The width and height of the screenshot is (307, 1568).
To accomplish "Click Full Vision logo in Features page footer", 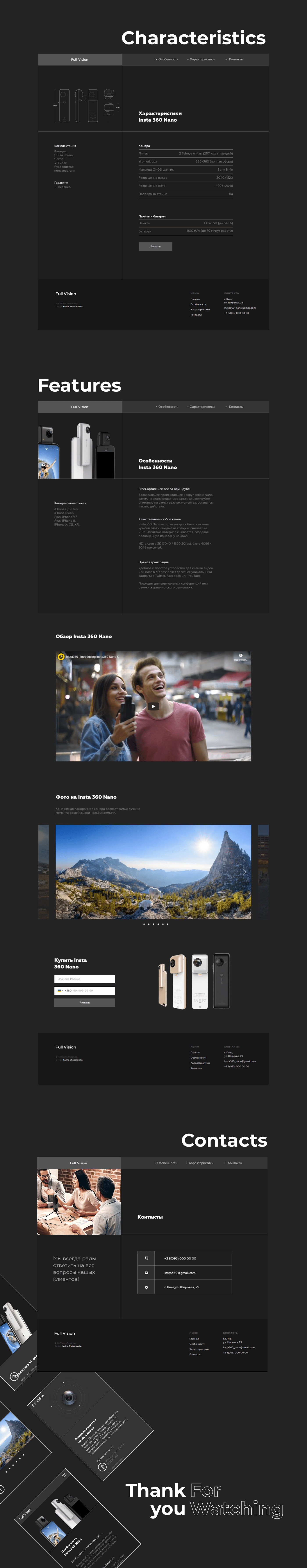I will coord(66,1047).
